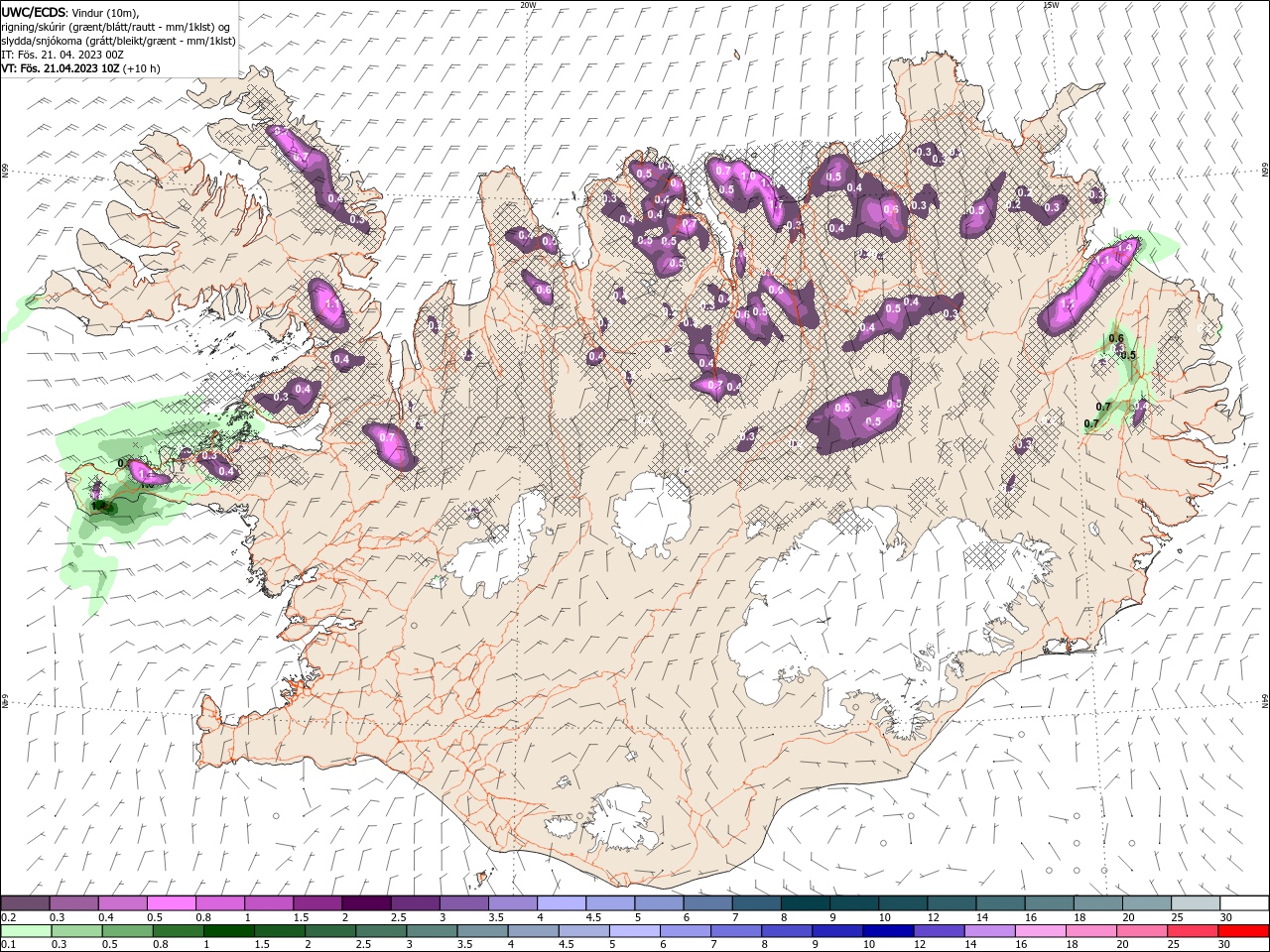Screen dimensions: 1270x952
Task: Pick the deep blue rain swatch between 10 and 12
Action: tap(888, 931)
